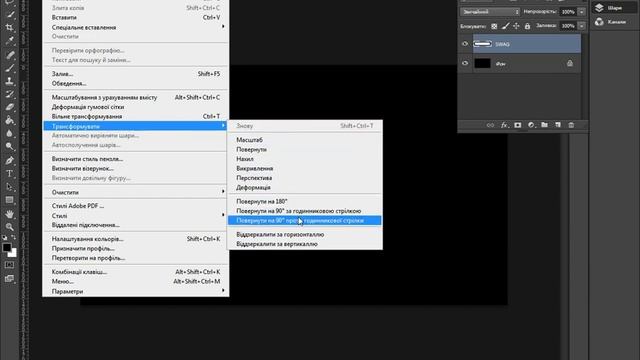
Task: Select the Pen tool
Action: tap(9, 160)
